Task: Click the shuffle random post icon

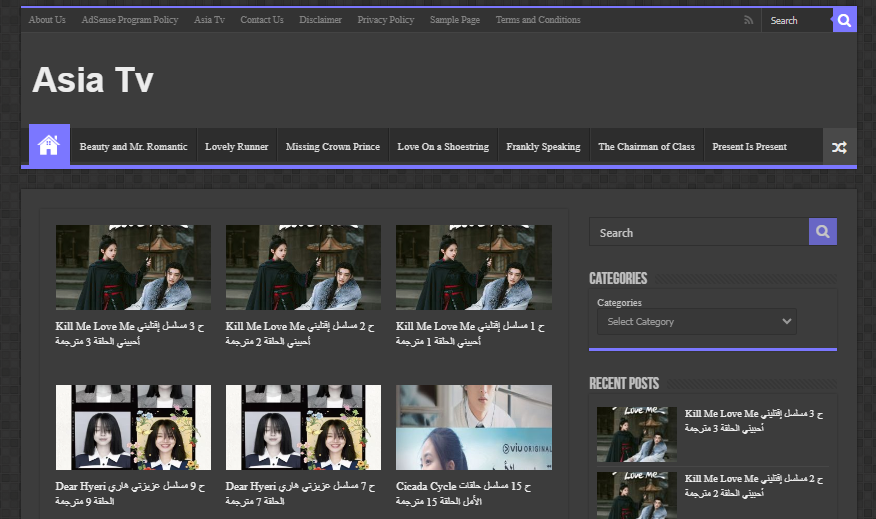Action: (839, 147)
